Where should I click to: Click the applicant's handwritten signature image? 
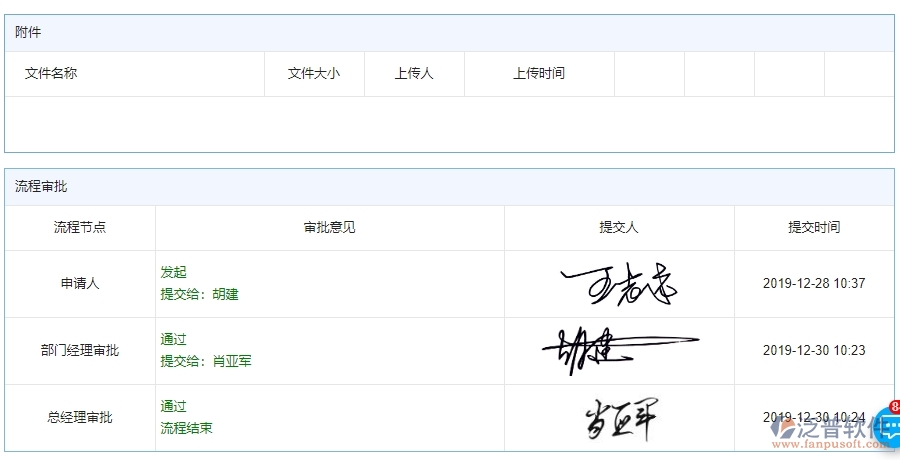click(x=619, y=285)
